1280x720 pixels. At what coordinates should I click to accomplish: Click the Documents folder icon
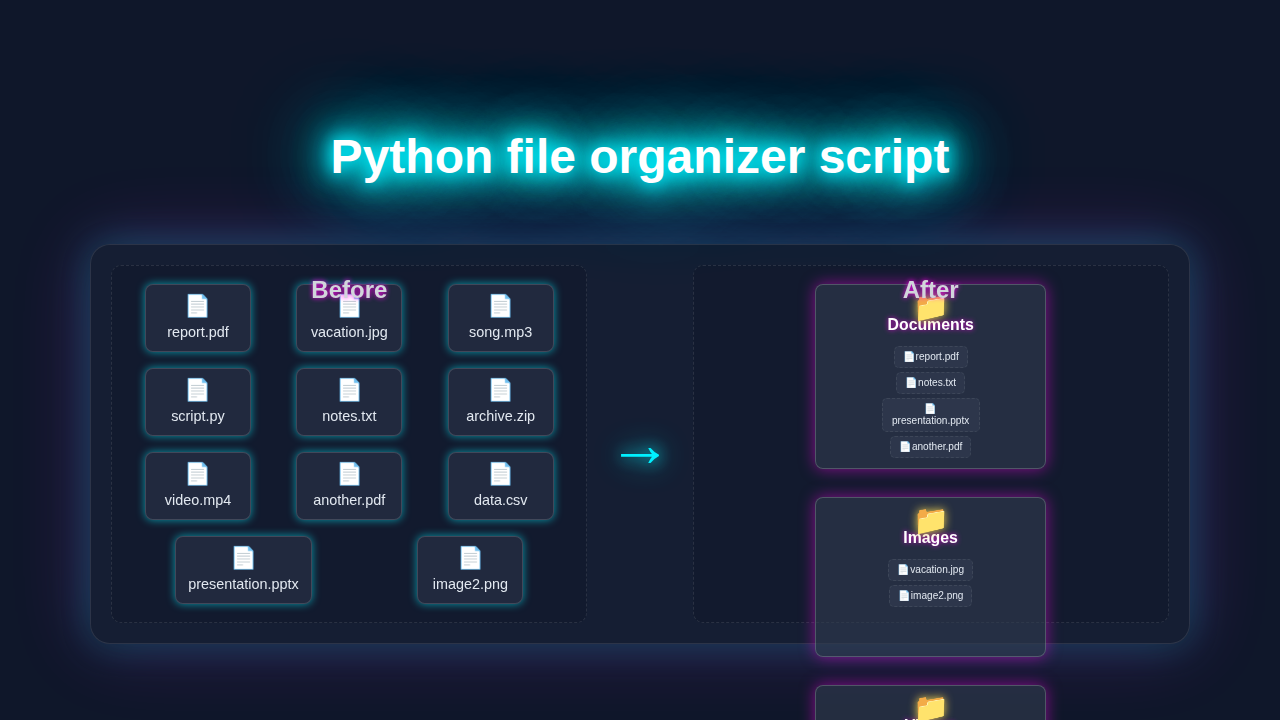coord(930,308)
